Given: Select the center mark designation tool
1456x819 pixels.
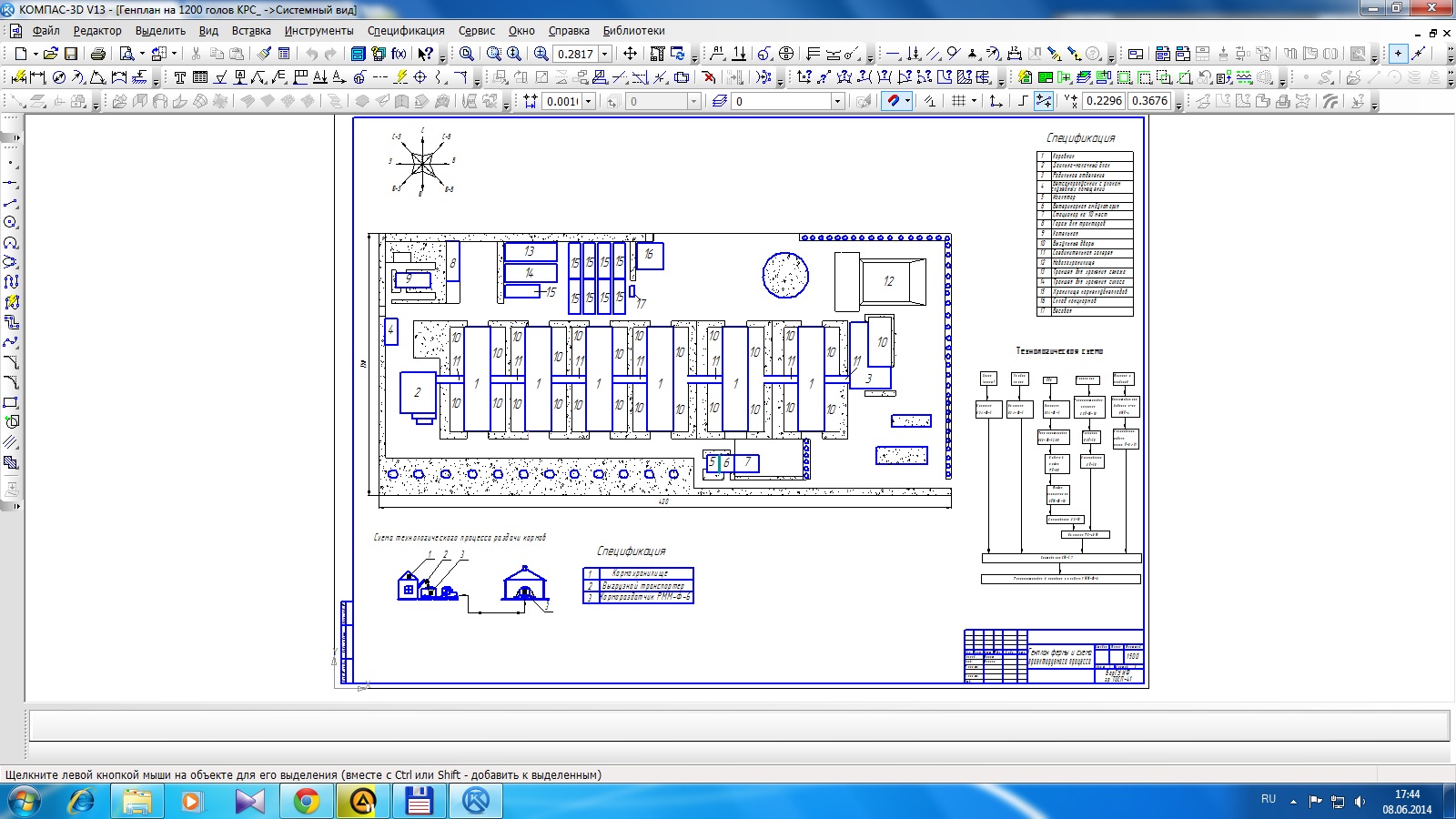Looking at the screenshot, I should click(420, 77).
